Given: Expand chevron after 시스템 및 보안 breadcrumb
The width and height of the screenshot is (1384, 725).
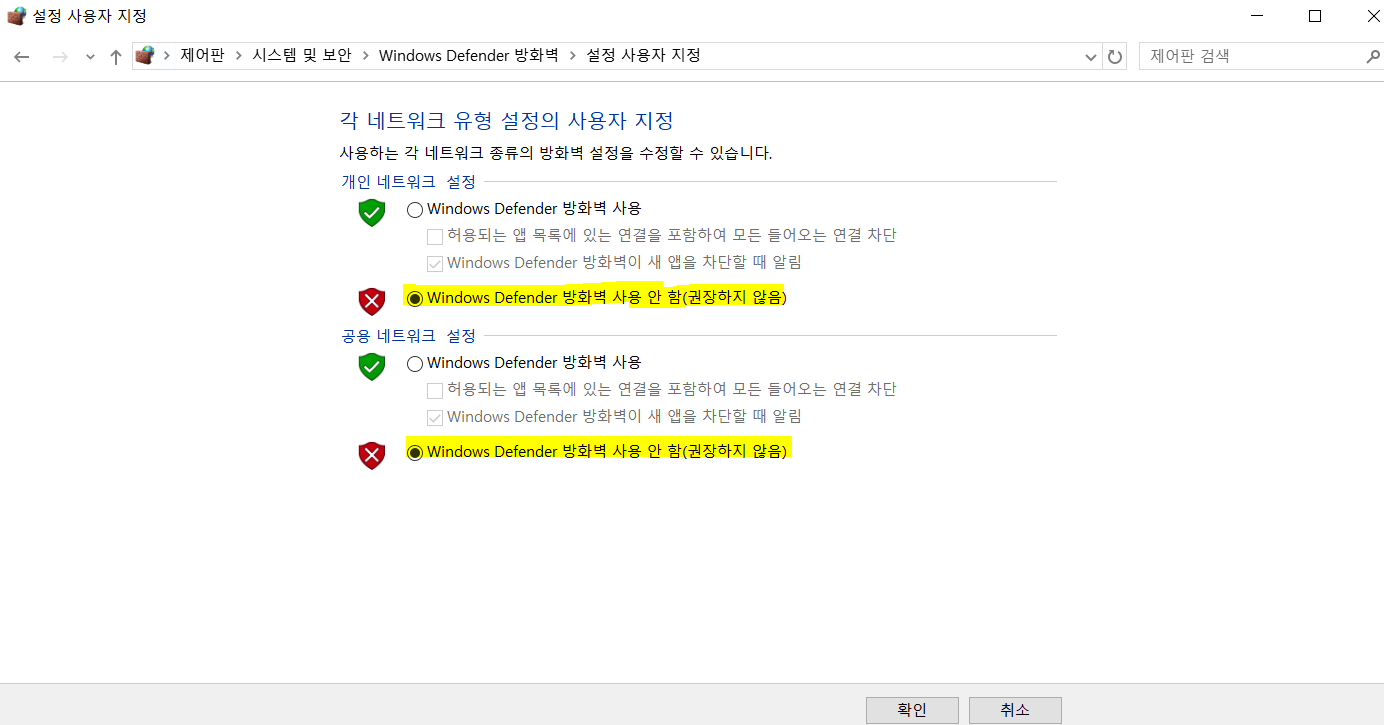Looking at the screenshot, I should [x=365, y=56].
